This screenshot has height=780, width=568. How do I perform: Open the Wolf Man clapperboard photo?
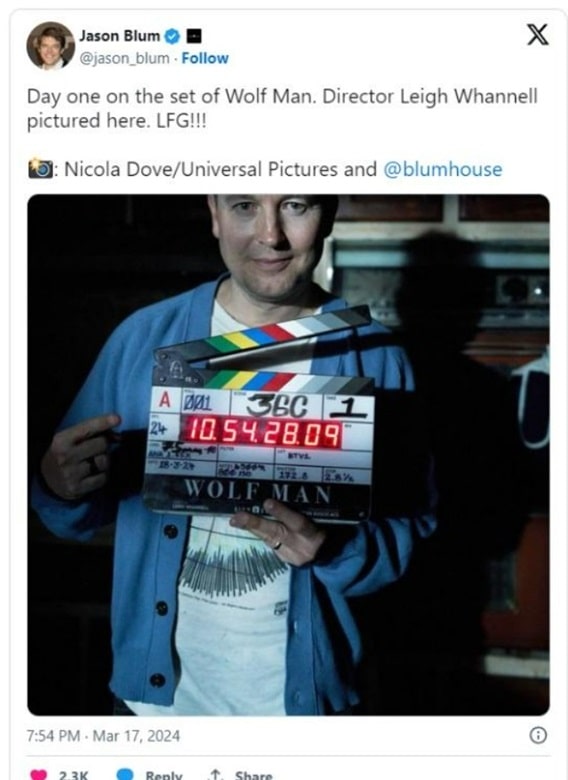coord(288,455)
